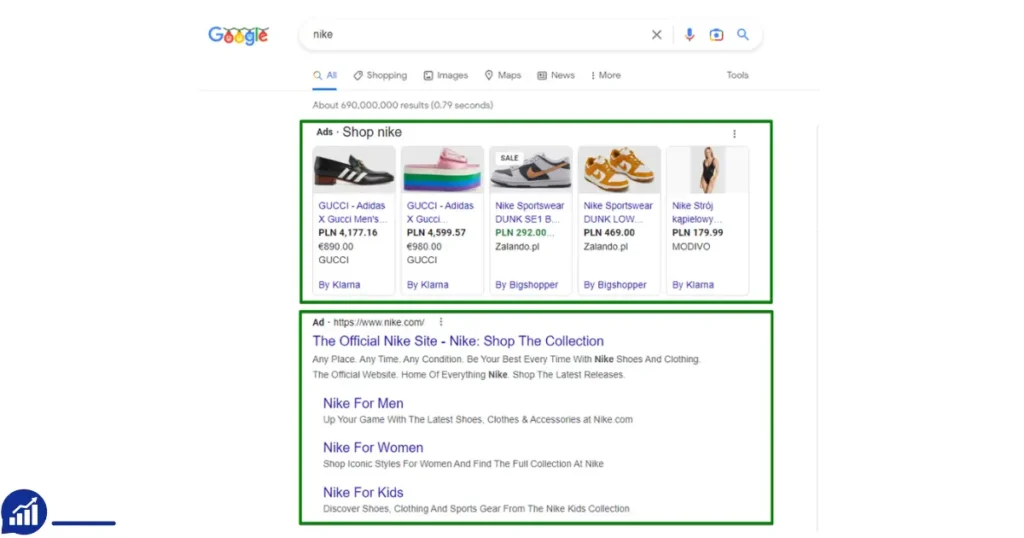
Task: Open black swimsuit product image
Action: 707,170
